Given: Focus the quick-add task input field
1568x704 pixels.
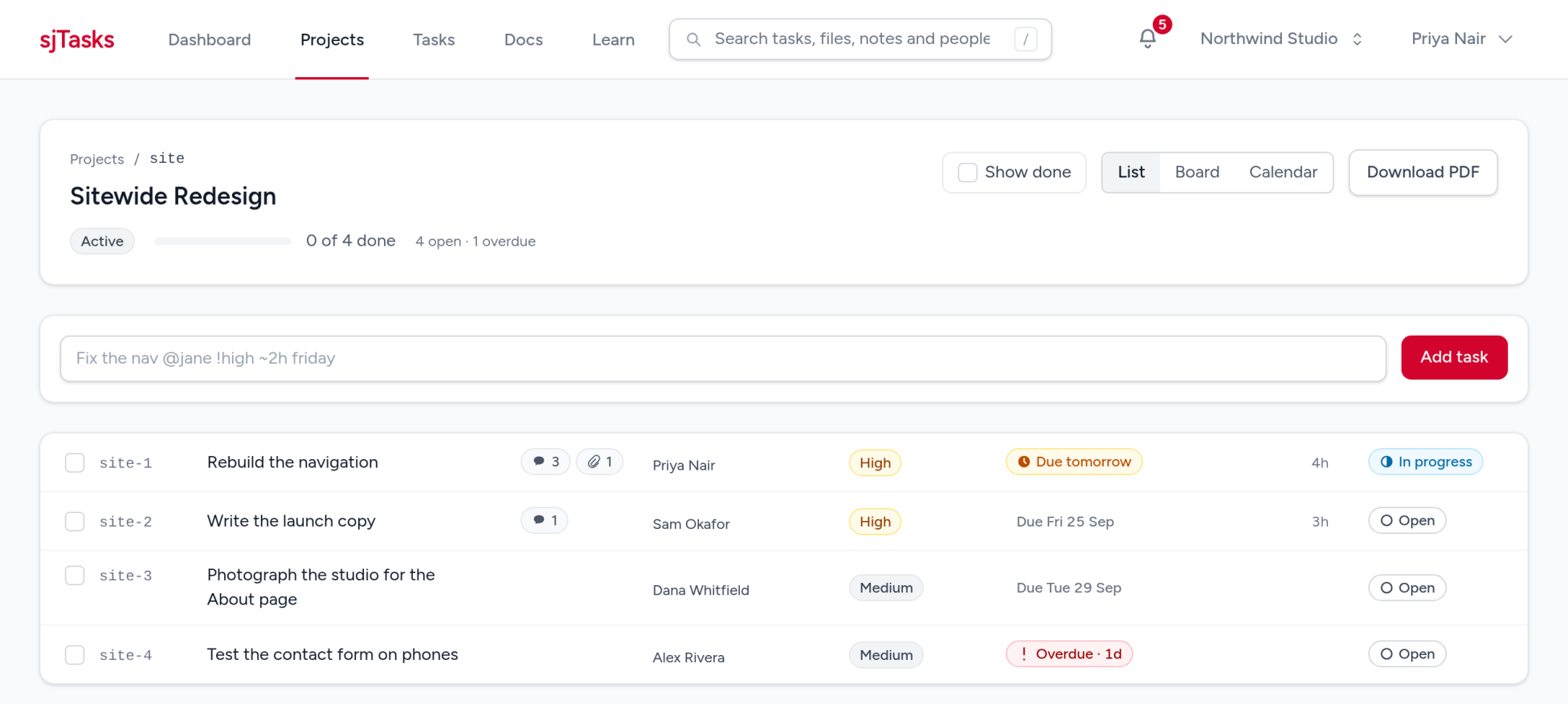Looking at the screenshot, I should click(723, 358).
